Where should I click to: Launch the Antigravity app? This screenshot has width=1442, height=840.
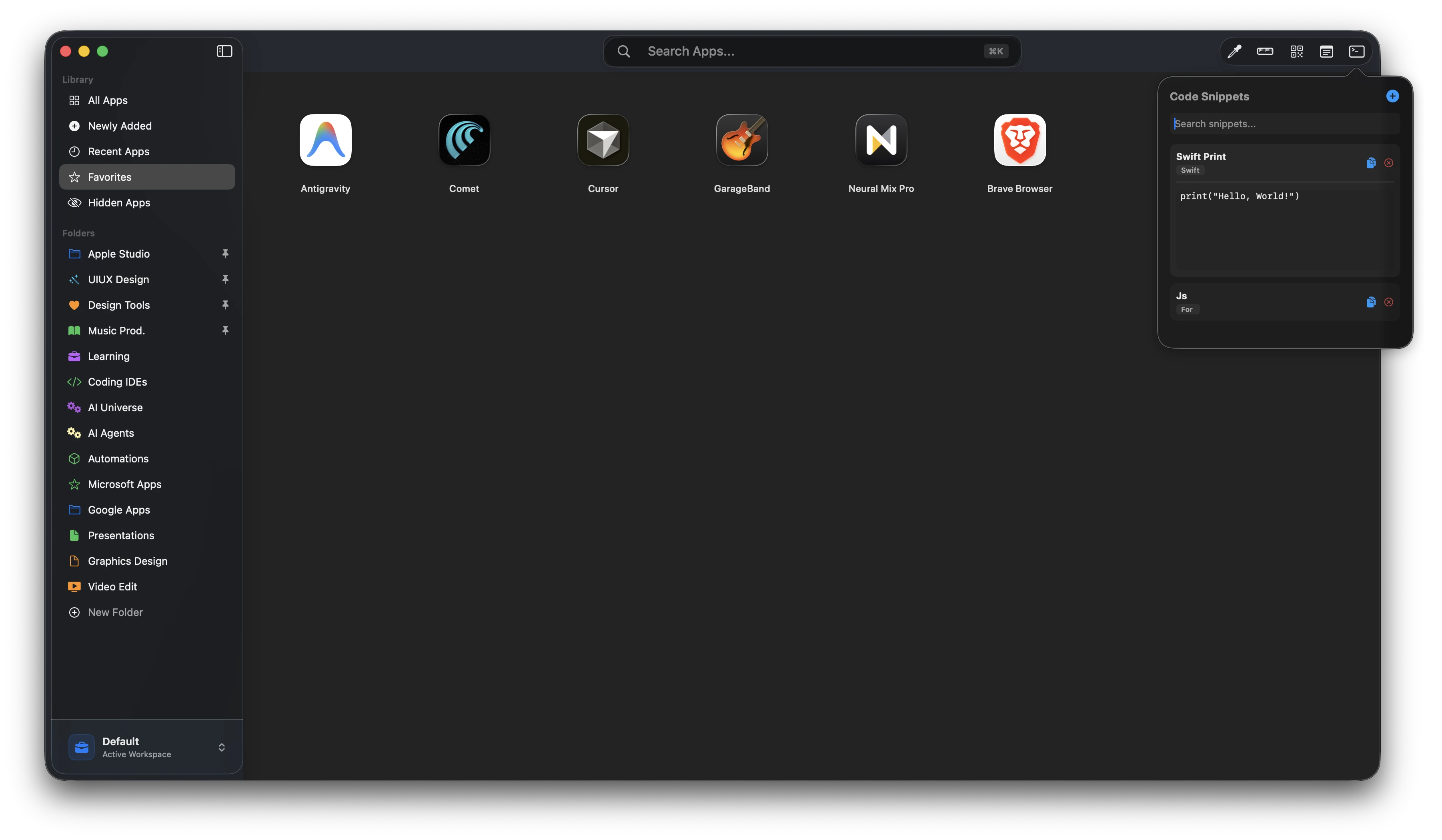tap(326, 140)
